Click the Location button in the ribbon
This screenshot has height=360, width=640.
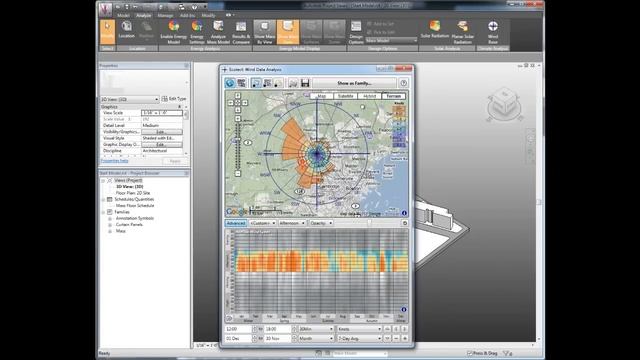127,31
